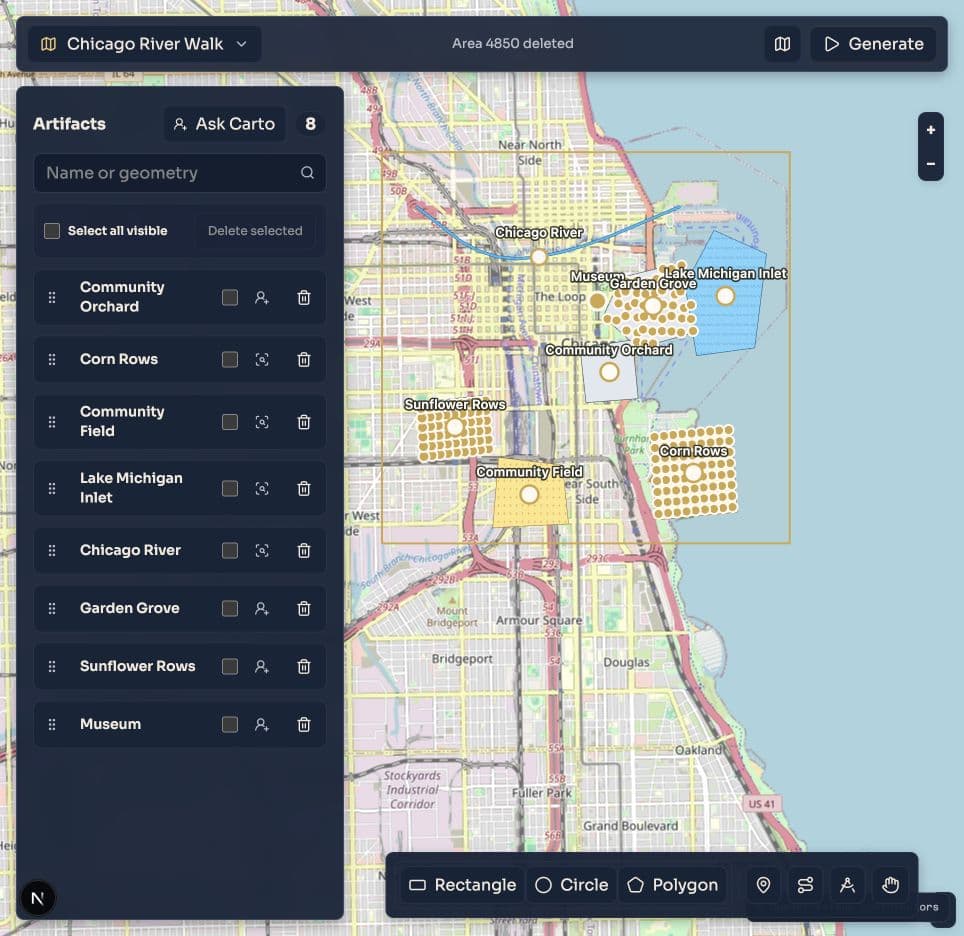The width and height of the screenshot is (964, 936).
Task: Tick the Museum checkbox
Action: click(x=230, y=724)
